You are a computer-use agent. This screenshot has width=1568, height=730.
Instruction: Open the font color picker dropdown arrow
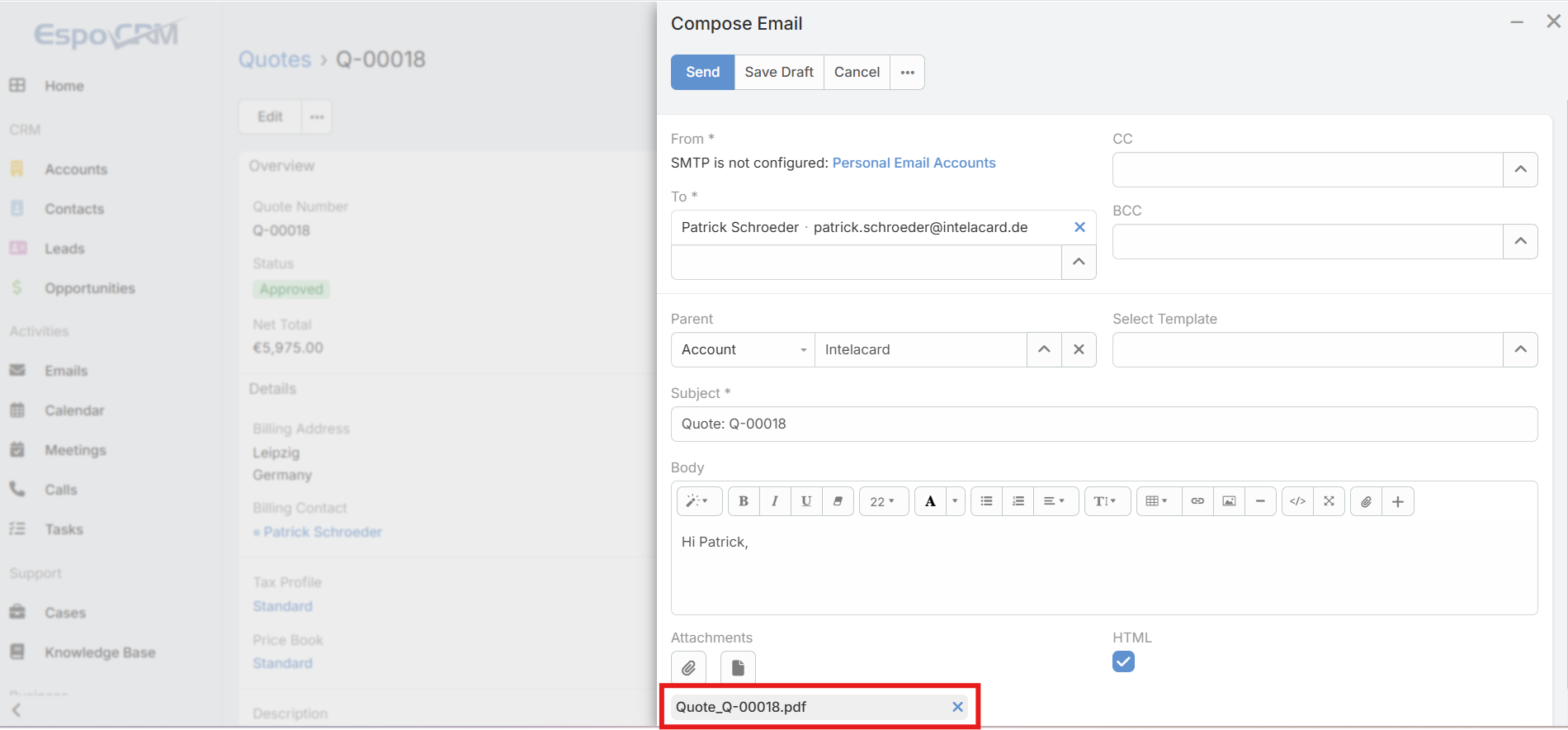pyautogui.click(x=955, y=501)
